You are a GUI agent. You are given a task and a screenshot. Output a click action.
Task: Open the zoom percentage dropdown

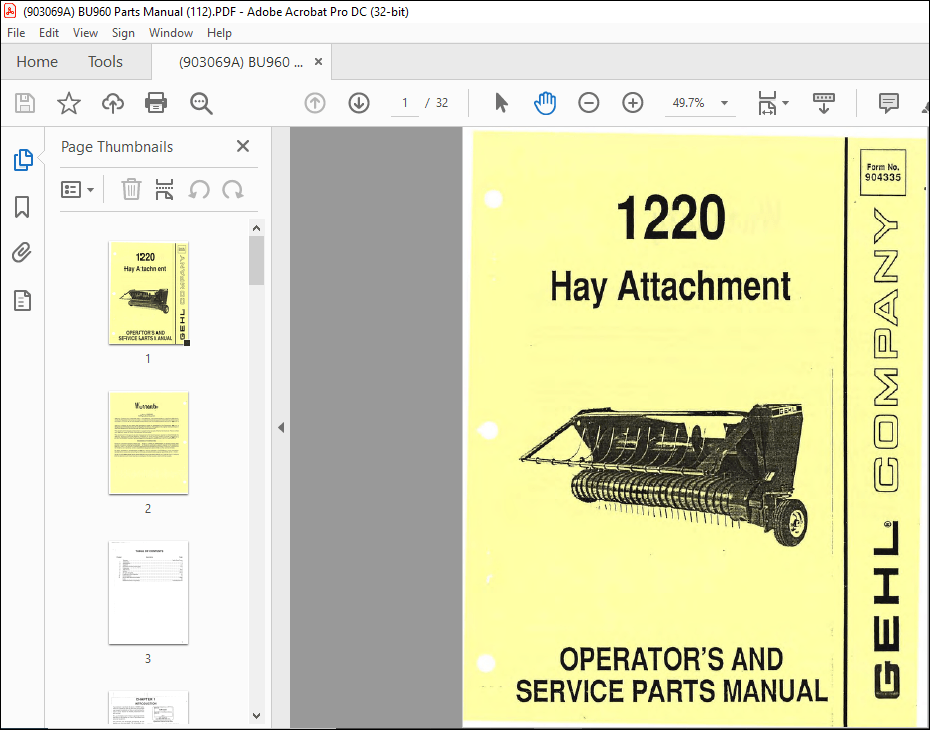coord(724,103)
